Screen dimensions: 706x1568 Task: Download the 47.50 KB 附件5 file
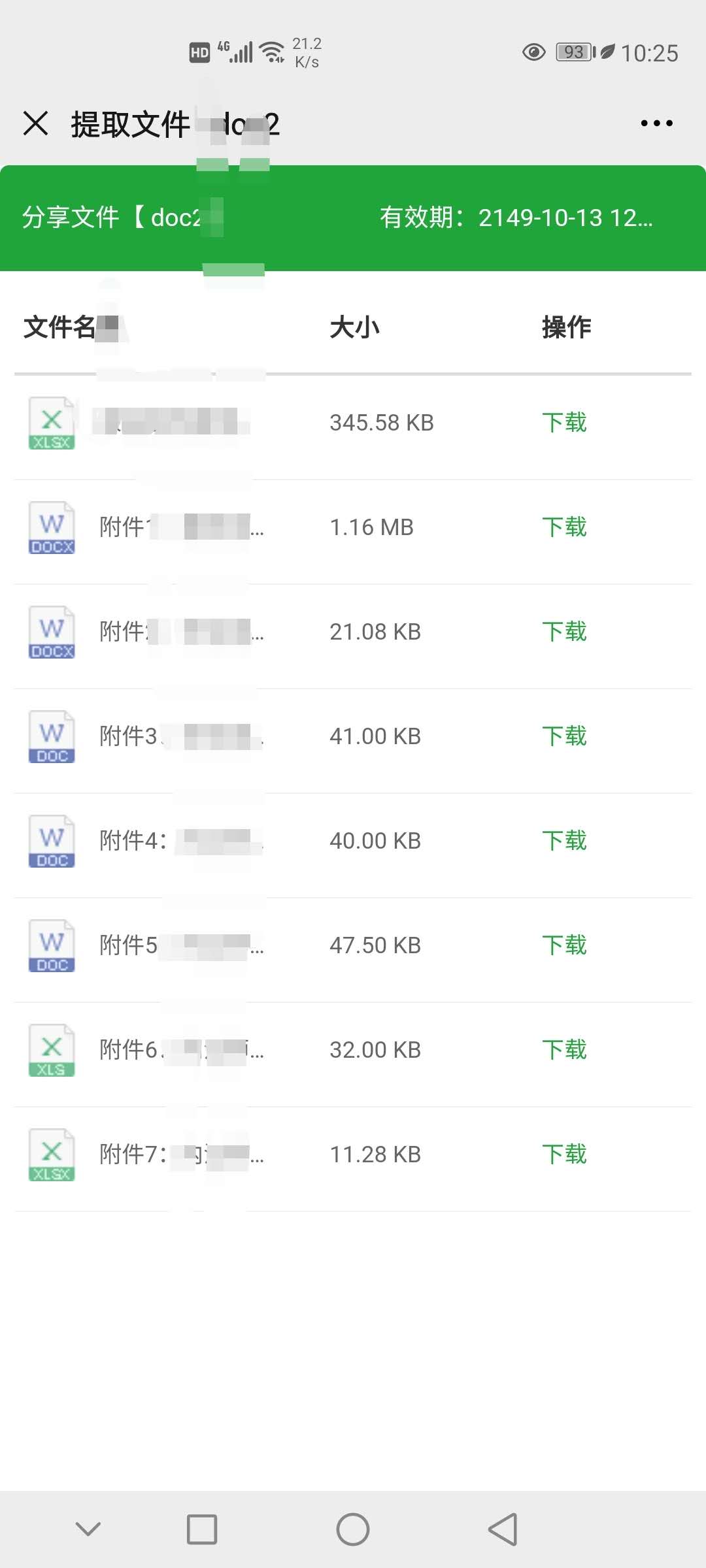565,945
